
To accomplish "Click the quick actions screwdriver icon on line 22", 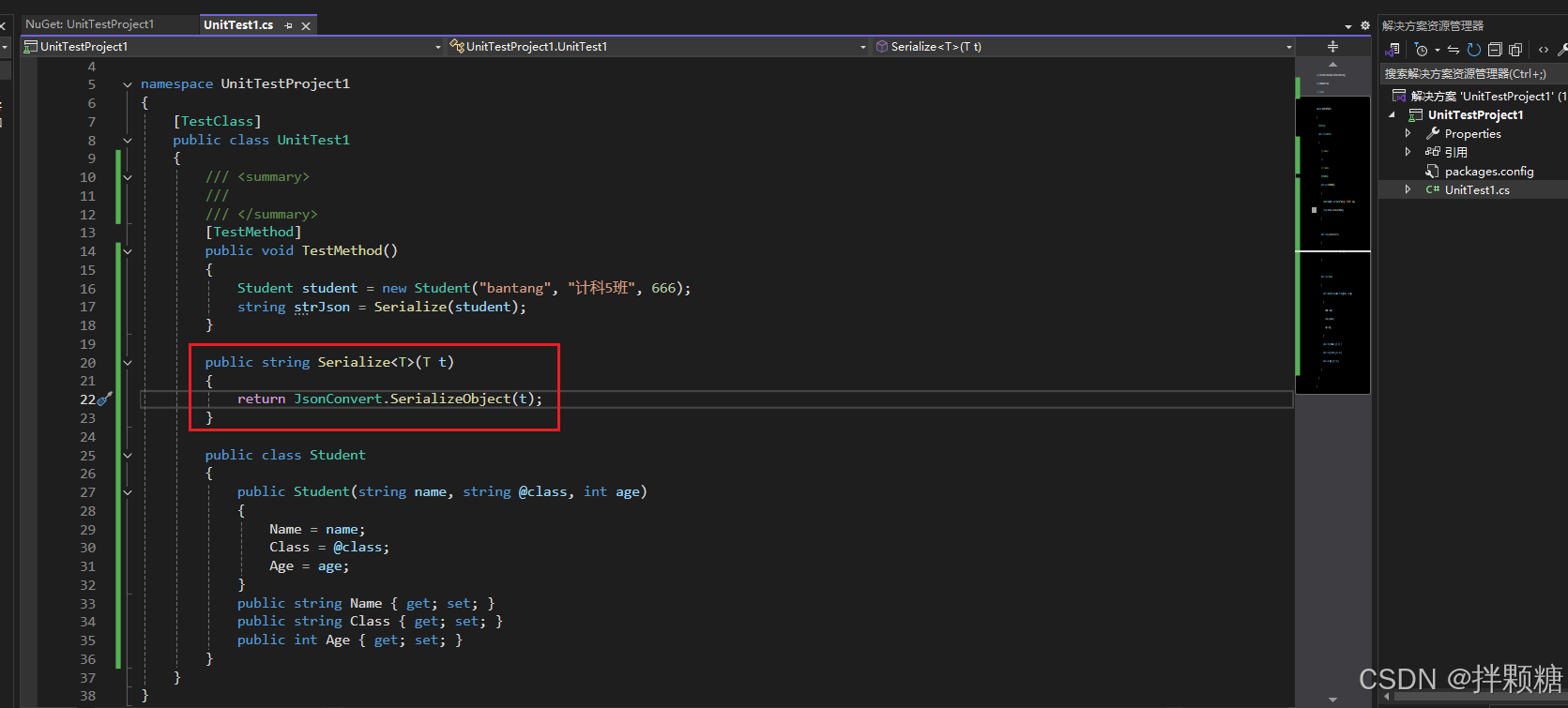I will coord(105,399).
